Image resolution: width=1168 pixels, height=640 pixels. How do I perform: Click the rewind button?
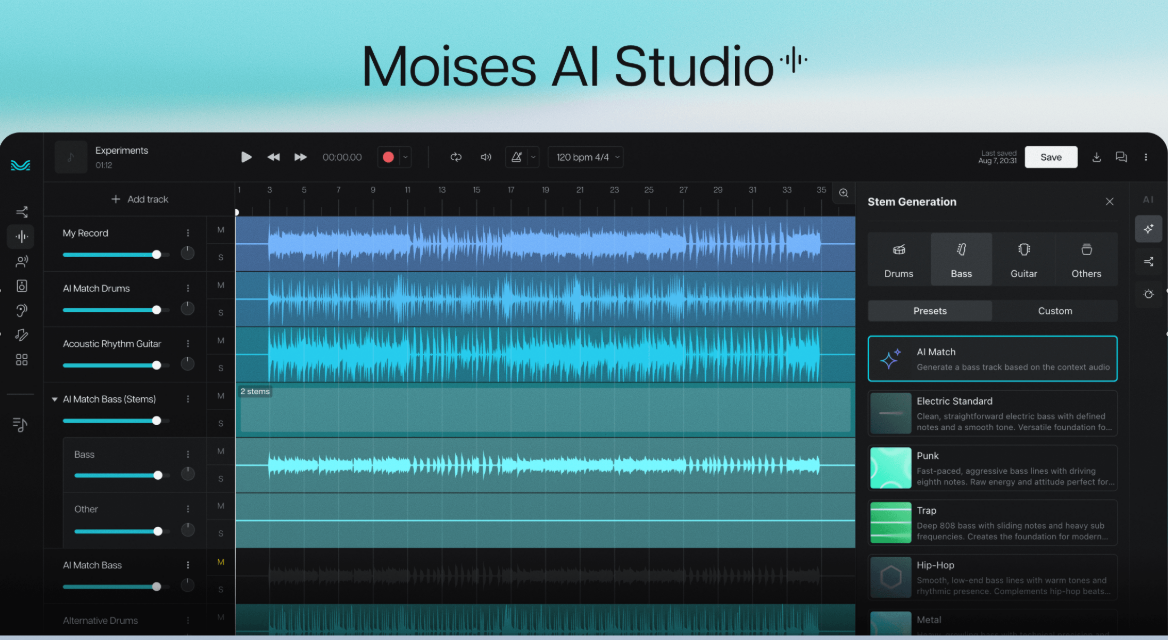point(273,157)
